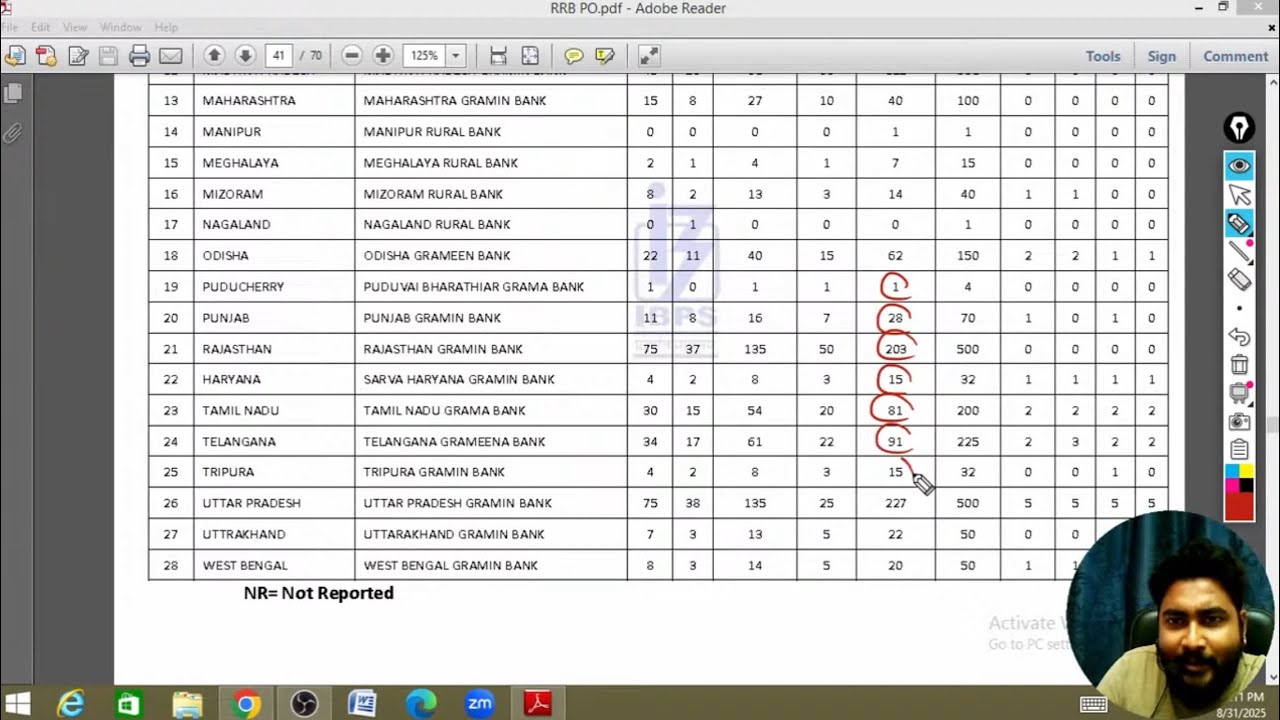Click the Windows Start button

click(x=17, y=704)
